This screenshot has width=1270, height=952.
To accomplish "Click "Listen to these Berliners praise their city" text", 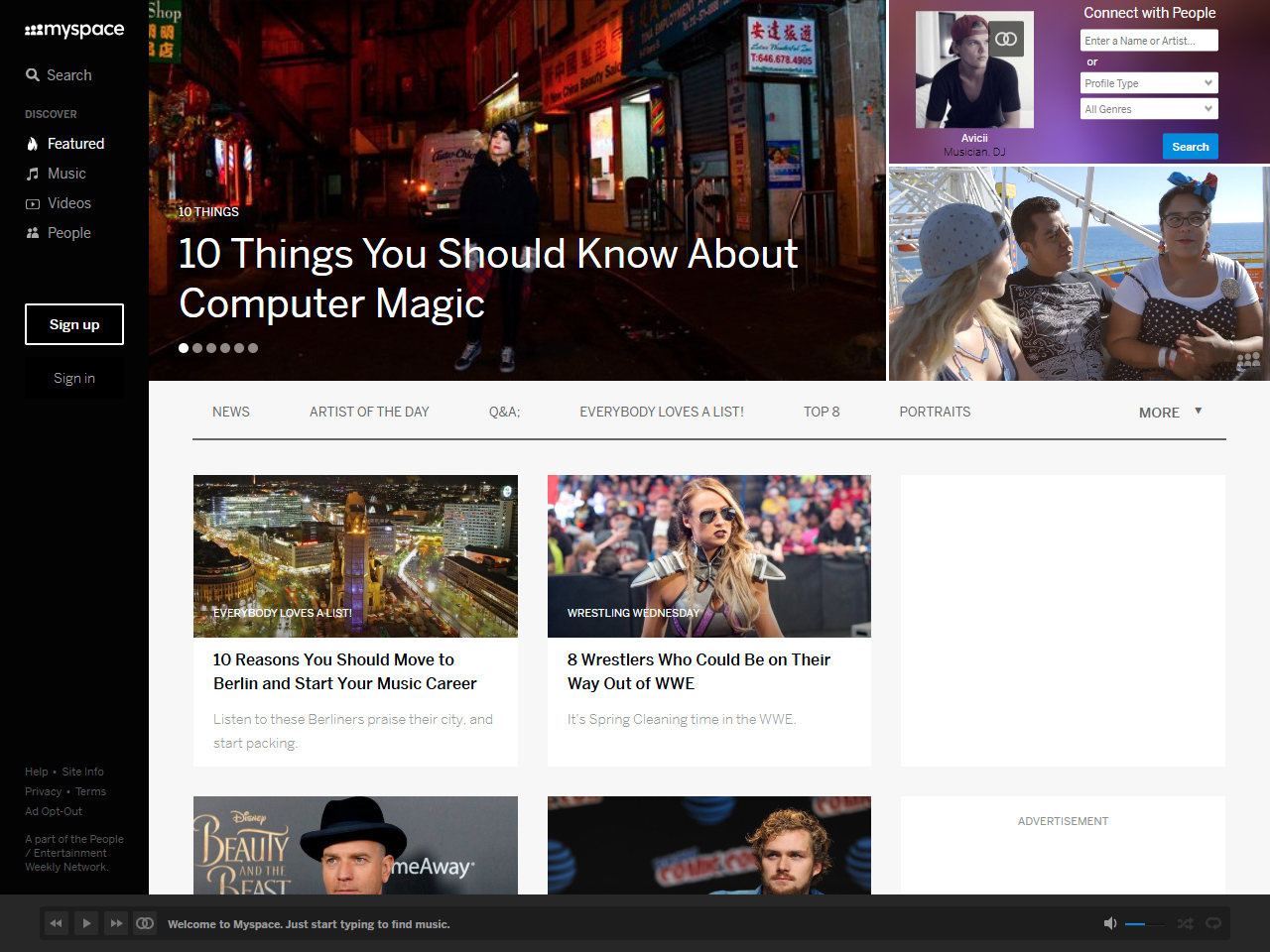I will click(352, 731).
